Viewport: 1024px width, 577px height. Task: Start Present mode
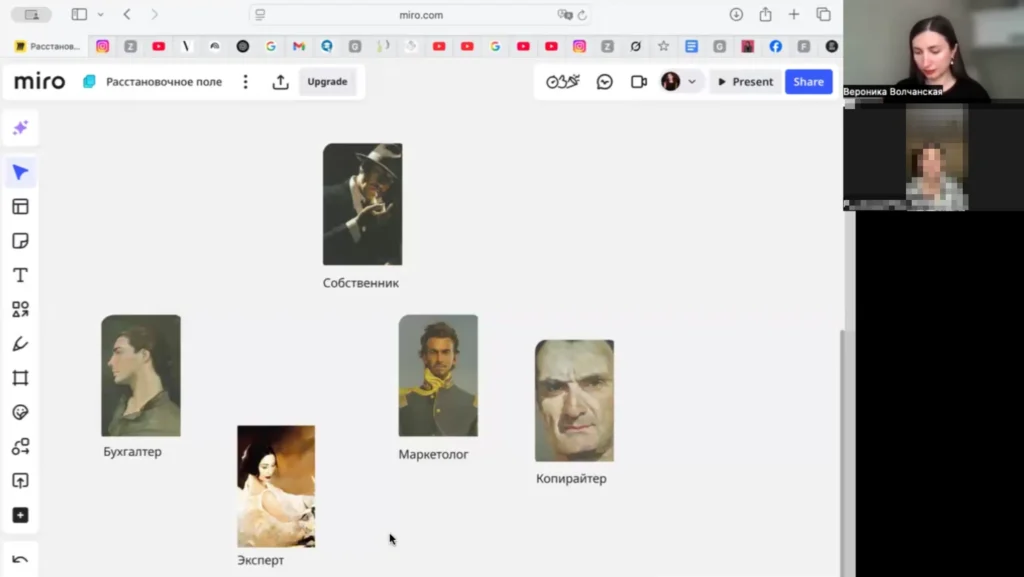(745, 82)
